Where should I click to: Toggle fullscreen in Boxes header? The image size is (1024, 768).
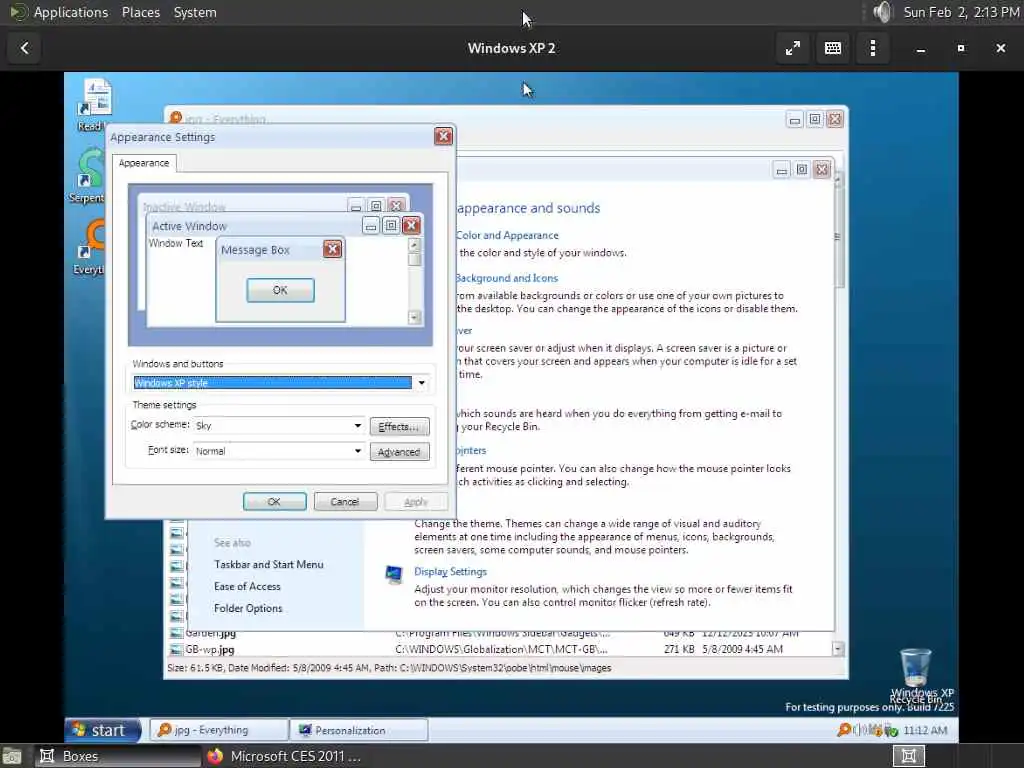pyautogui.click(x=792, y=48)
